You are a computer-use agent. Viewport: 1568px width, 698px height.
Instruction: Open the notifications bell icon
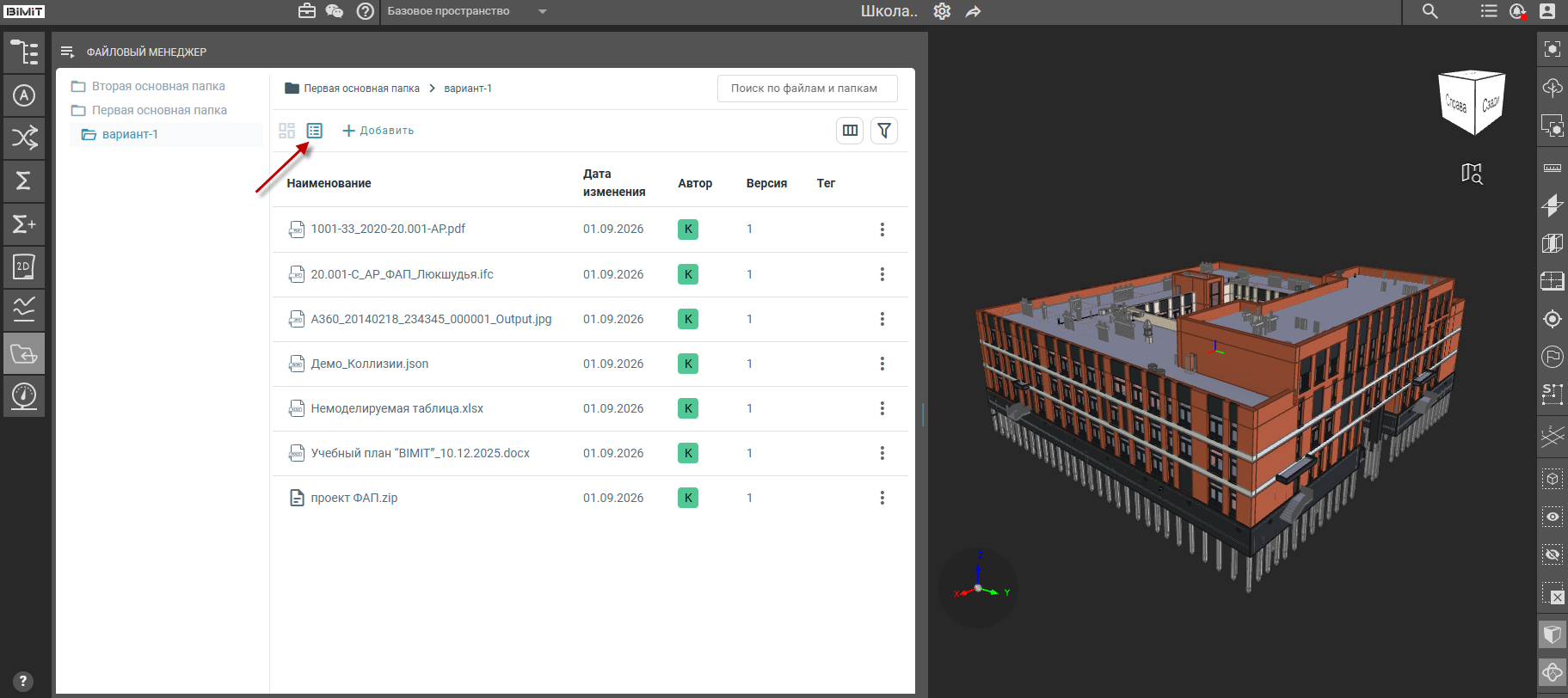(1518, 11)
